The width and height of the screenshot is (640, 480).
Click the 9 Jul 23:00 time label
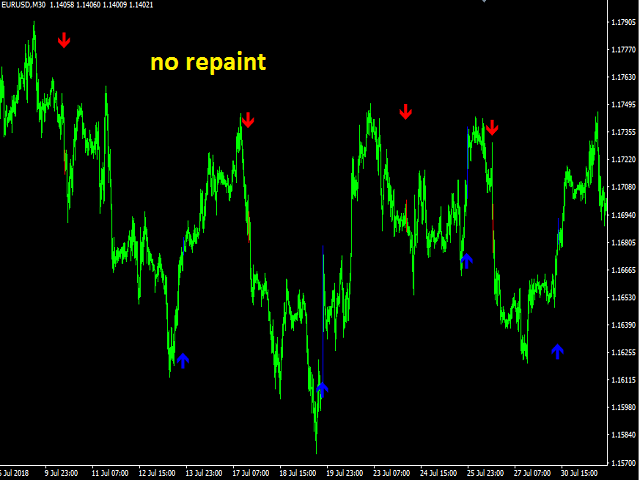[x=62, y=473]
